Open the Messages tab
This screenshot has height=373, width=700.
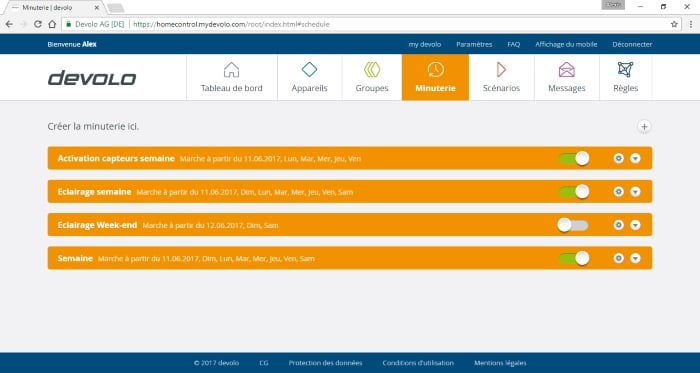567,77
